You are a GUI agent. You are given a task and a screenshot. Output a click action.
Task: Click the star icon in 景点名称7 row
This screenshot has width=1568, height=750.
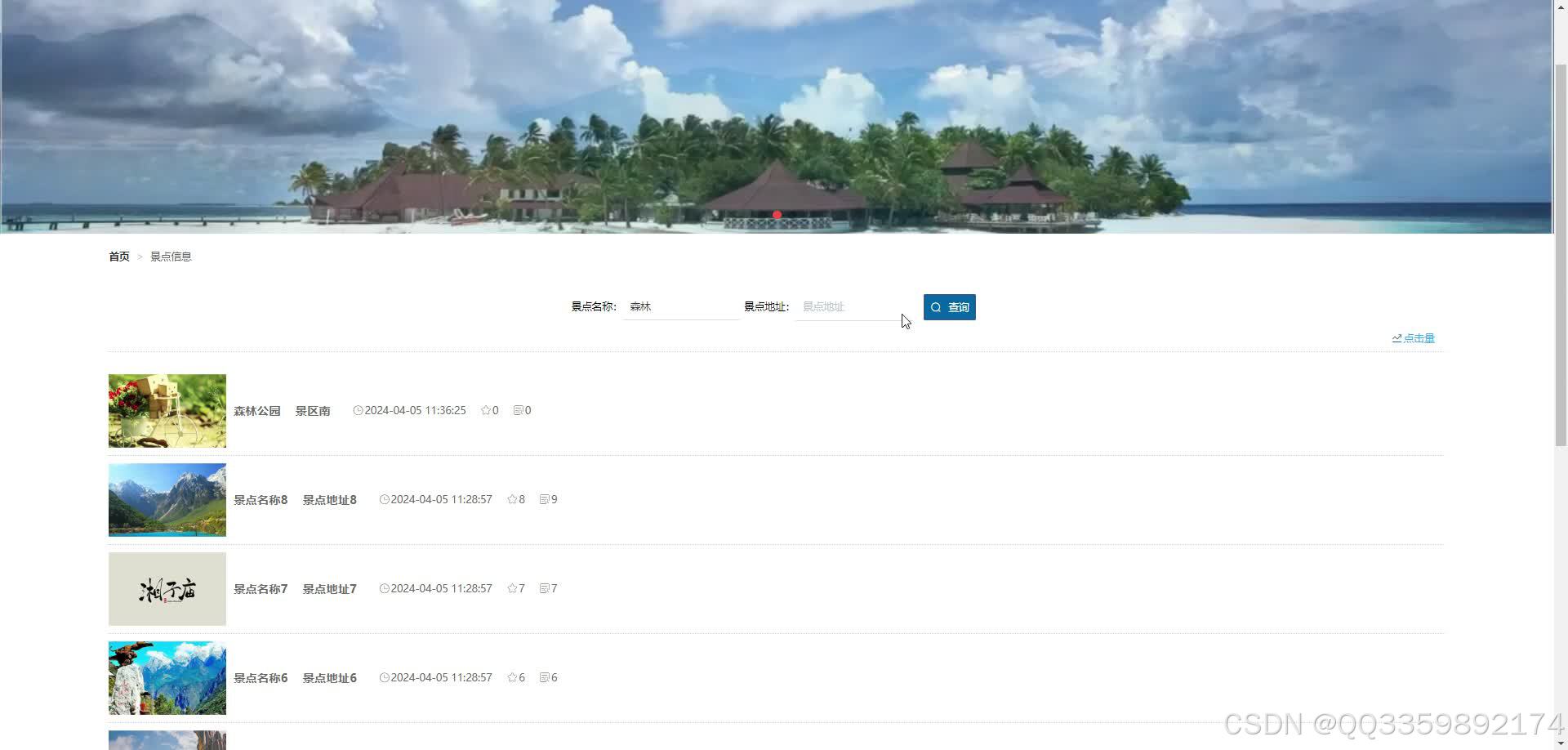512,588
